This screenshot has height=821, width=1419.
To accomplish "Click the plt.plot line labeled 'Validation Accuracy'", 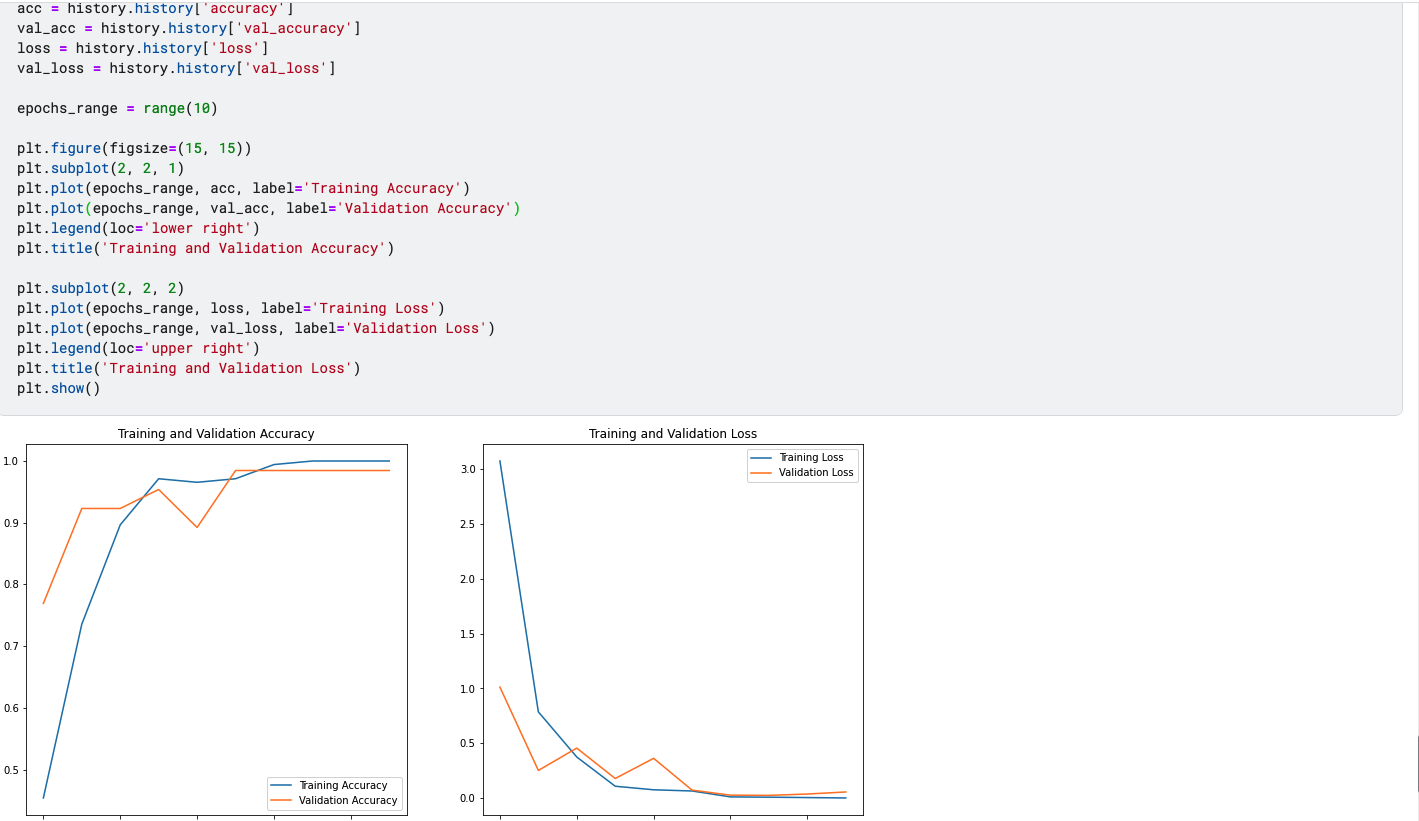I will (x=268, y=208).
